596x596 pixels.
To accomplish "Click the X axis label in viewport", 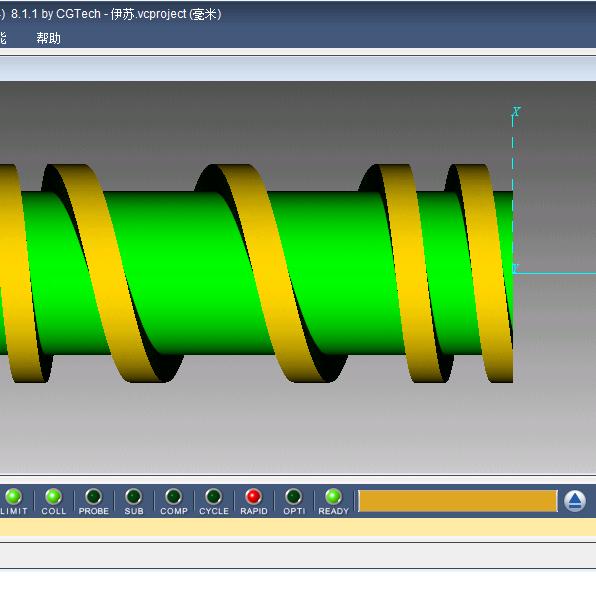I will [x=516, y=111].
